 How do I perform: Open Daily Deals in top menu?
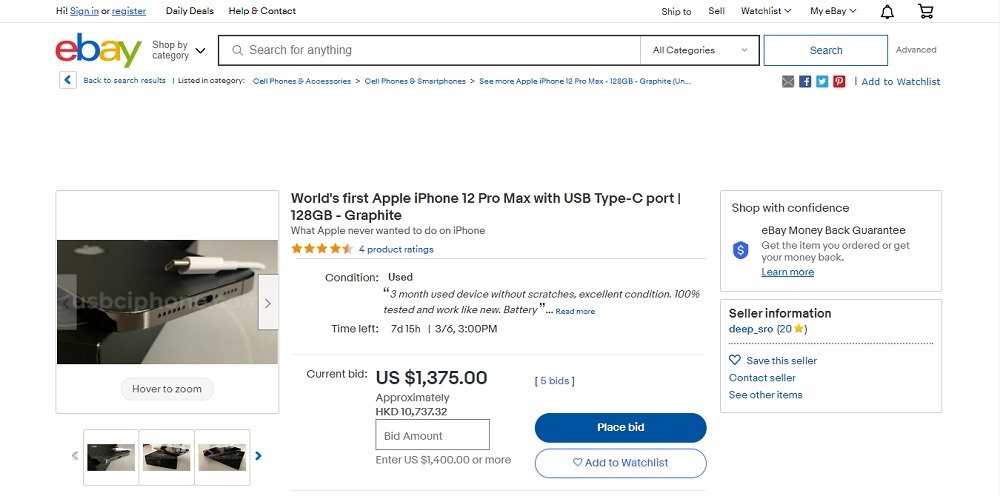(190, 11)
